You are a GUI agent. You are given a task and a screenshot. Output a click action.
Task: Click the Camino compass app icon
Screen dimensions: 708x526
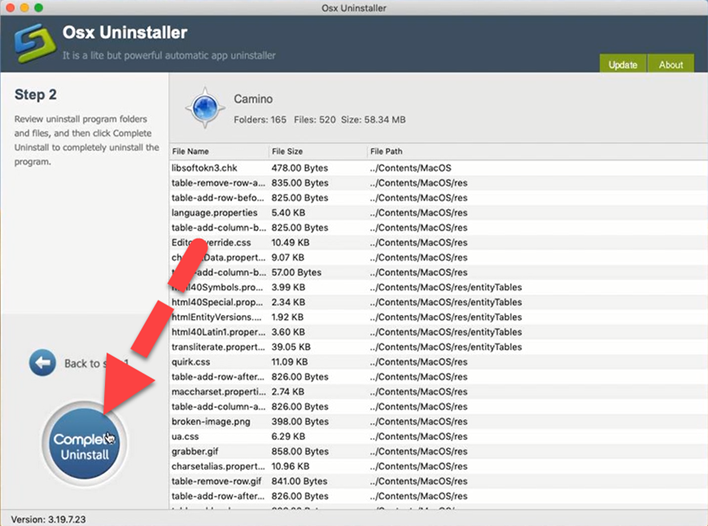pos(205,108)
